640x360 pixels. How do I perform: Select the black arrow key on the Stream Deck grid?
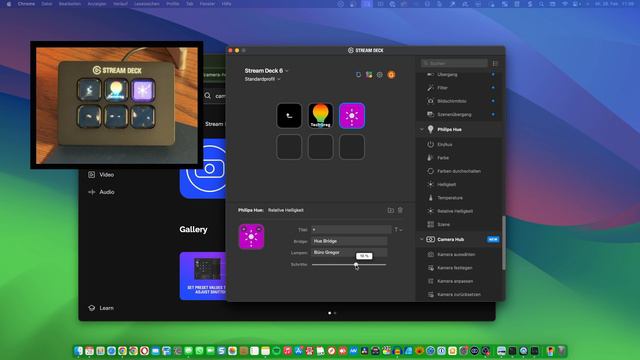coord(289,116)
